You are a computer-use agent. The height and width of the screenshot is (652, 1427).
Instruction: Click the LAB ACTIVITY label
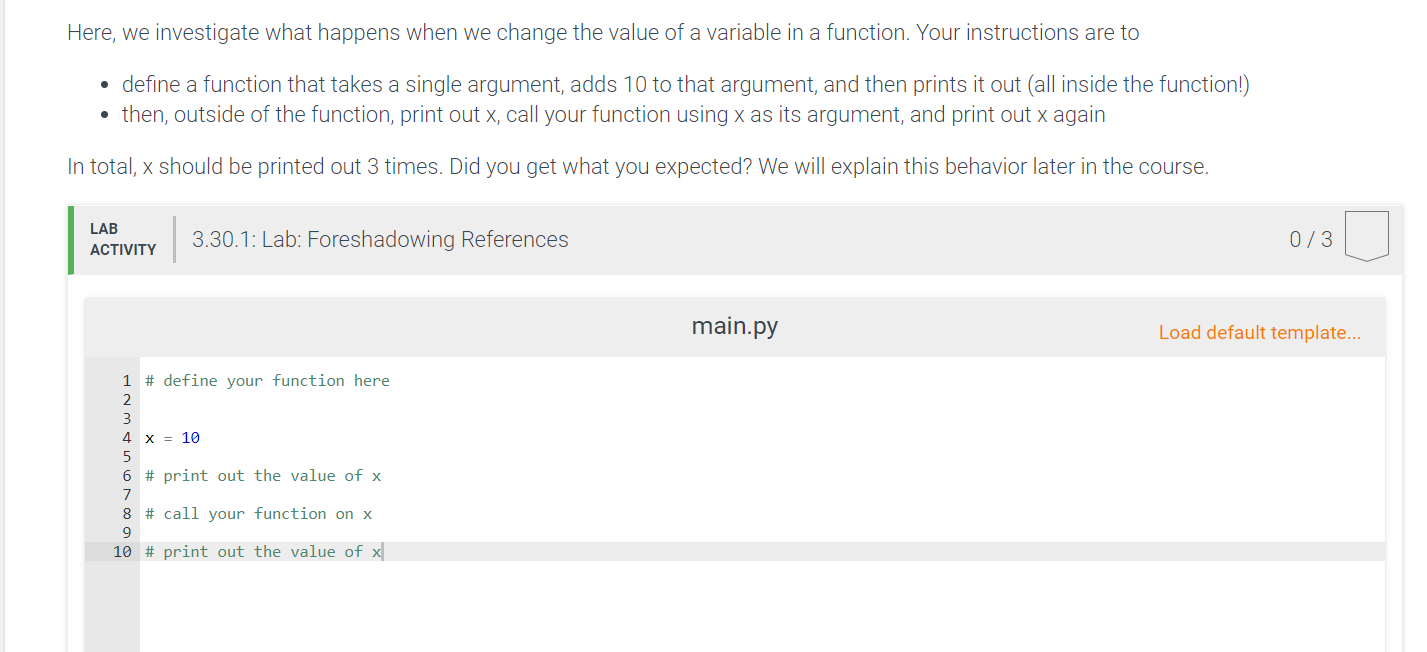[x=122, y=239]
